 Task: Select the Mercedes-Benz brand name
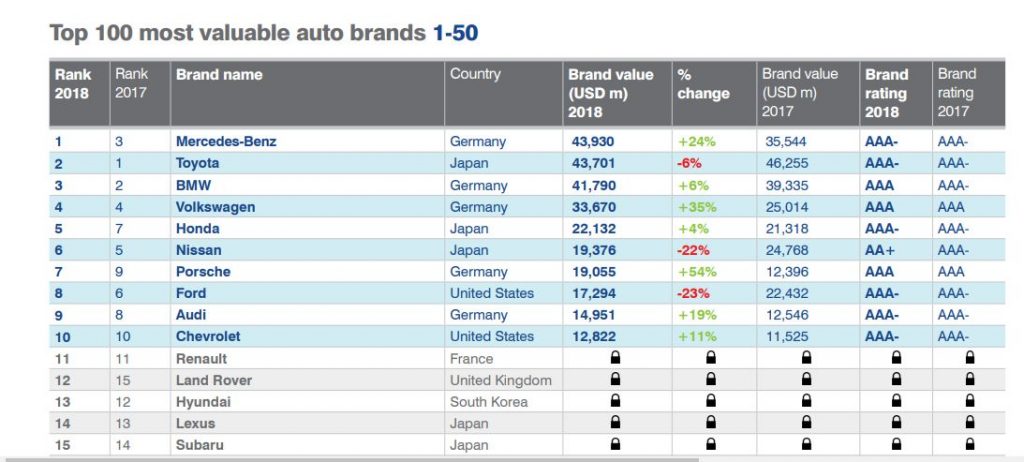(x=226, y=141)
